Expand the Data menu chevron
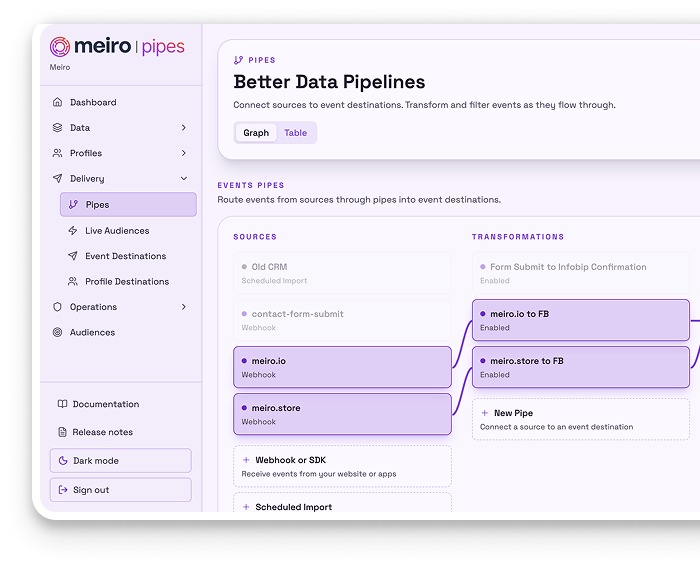 184,128
